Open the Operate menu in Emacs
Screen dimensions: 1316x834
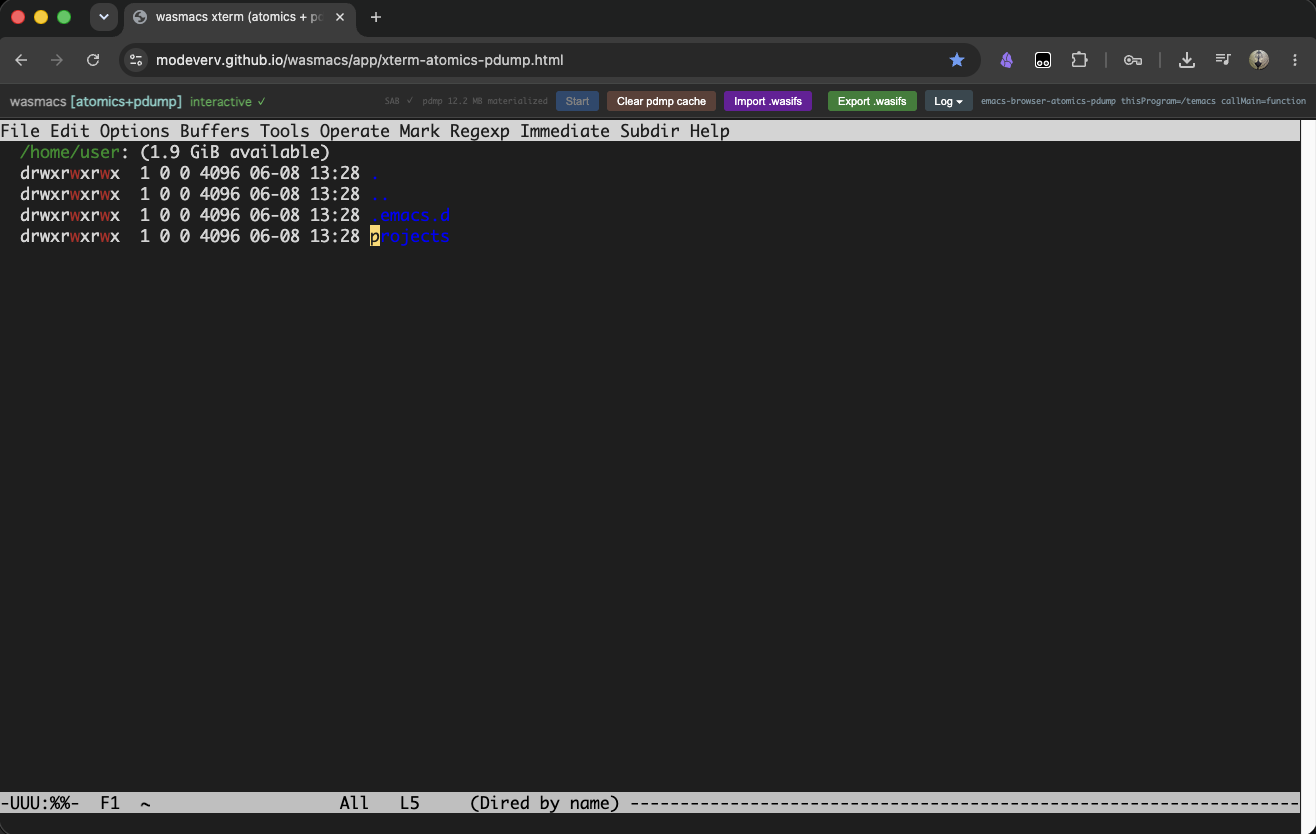pos(355,131)
